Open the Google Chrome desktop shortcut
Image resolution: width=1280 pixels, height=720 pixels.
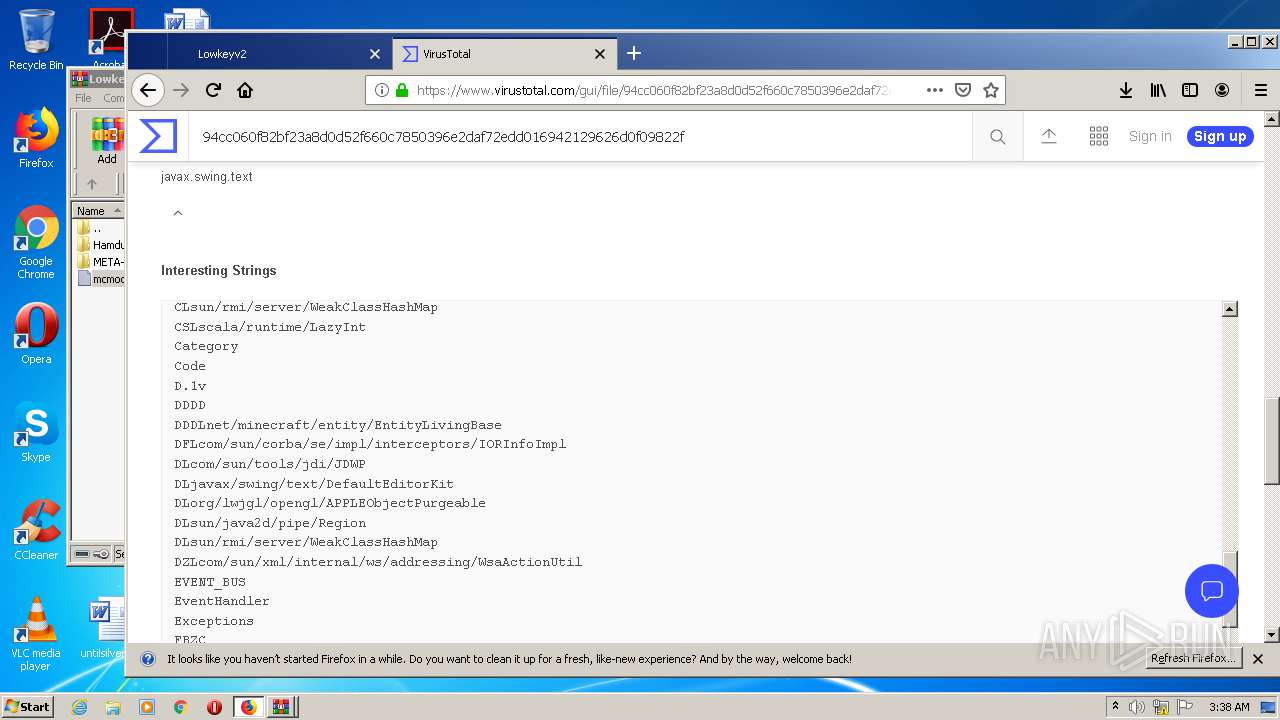[x=36, y=243]
